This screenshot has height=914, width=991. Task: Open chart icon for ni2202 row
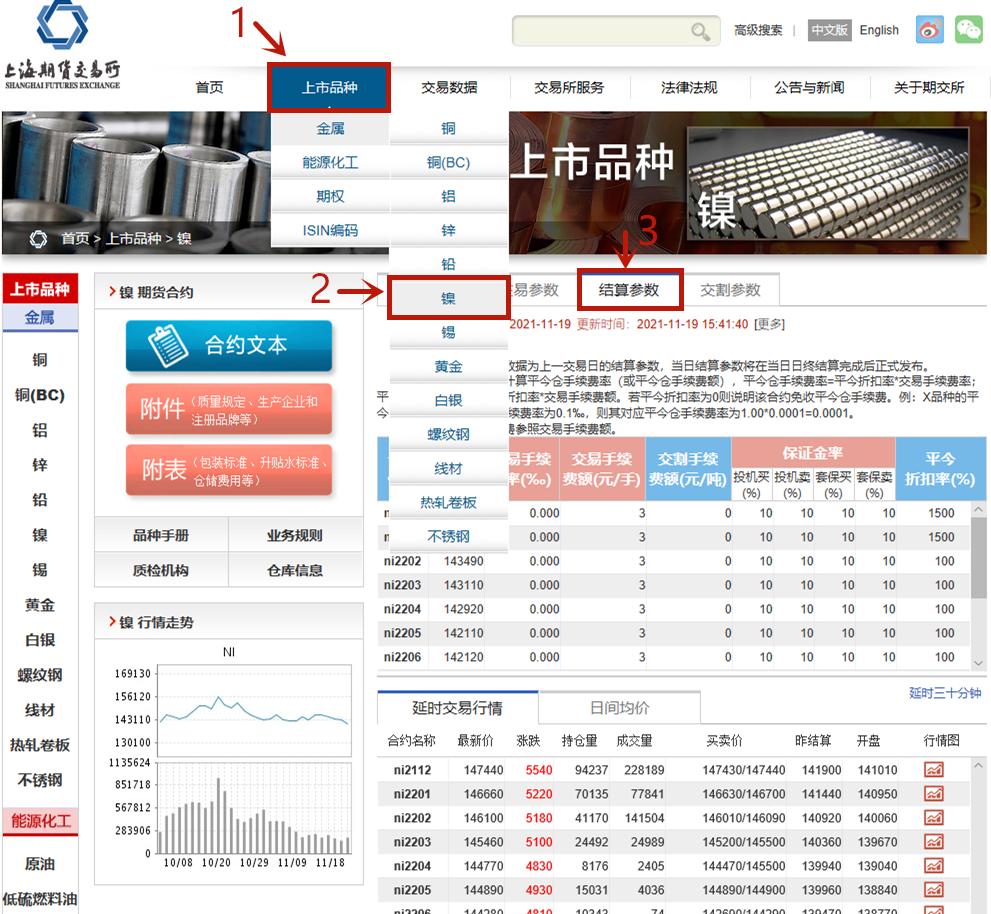(x=933, y=817)
